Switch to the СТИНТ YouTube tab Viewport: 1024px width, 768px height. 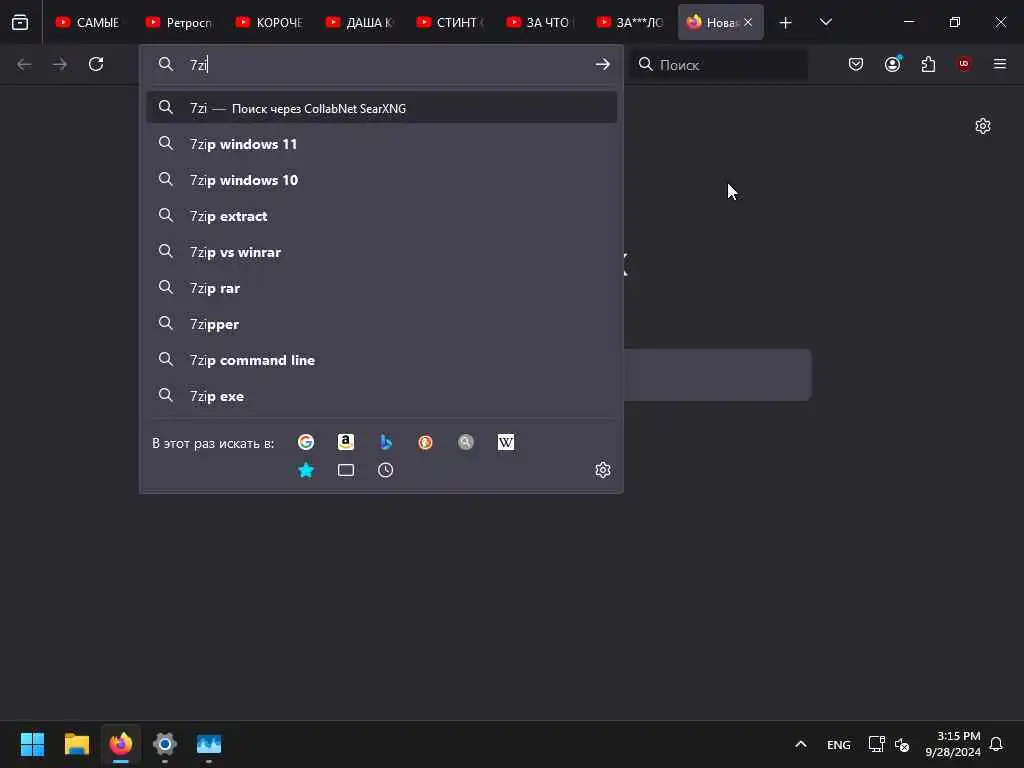(x=449, y=22)
